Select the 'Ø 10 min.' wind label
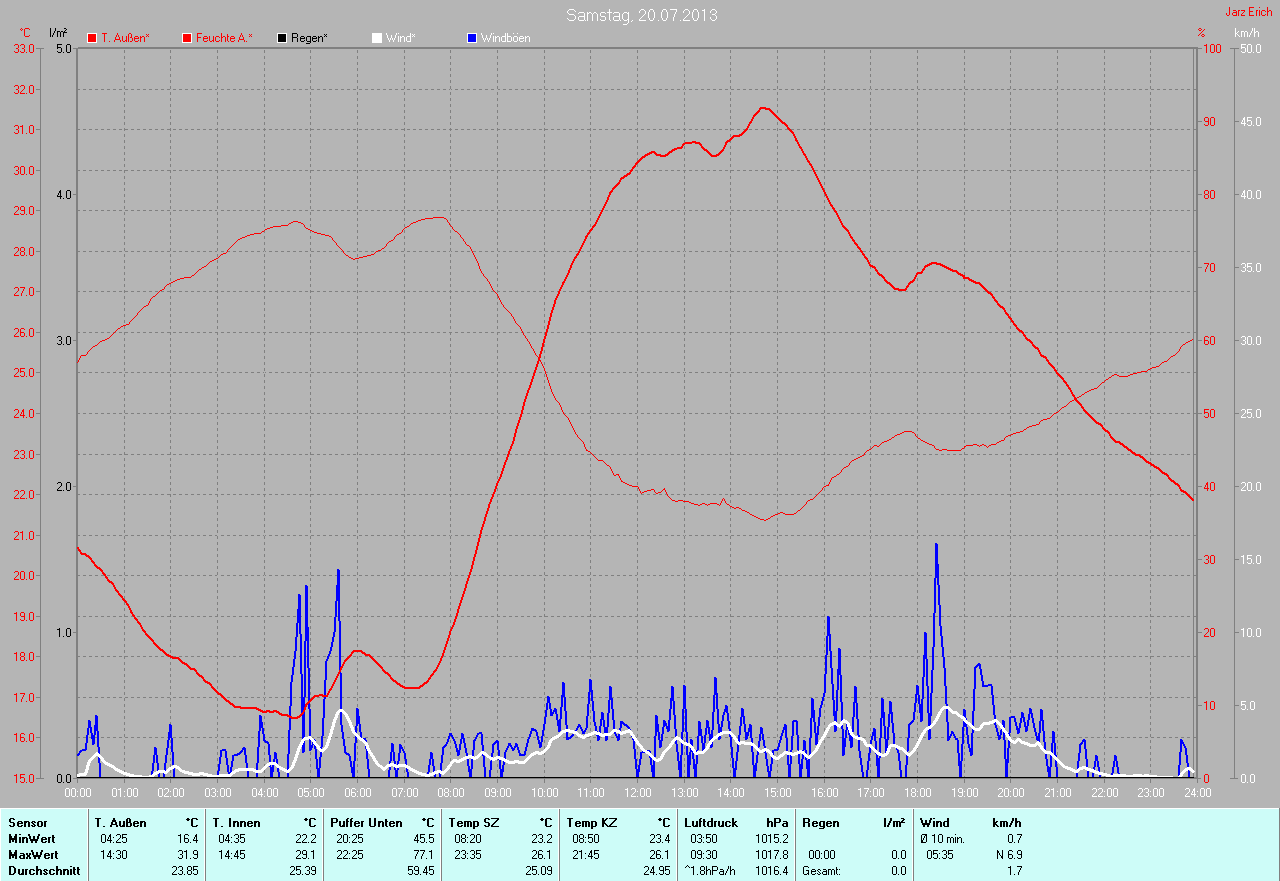This screenshot has height=881, width=1280. 941,838
